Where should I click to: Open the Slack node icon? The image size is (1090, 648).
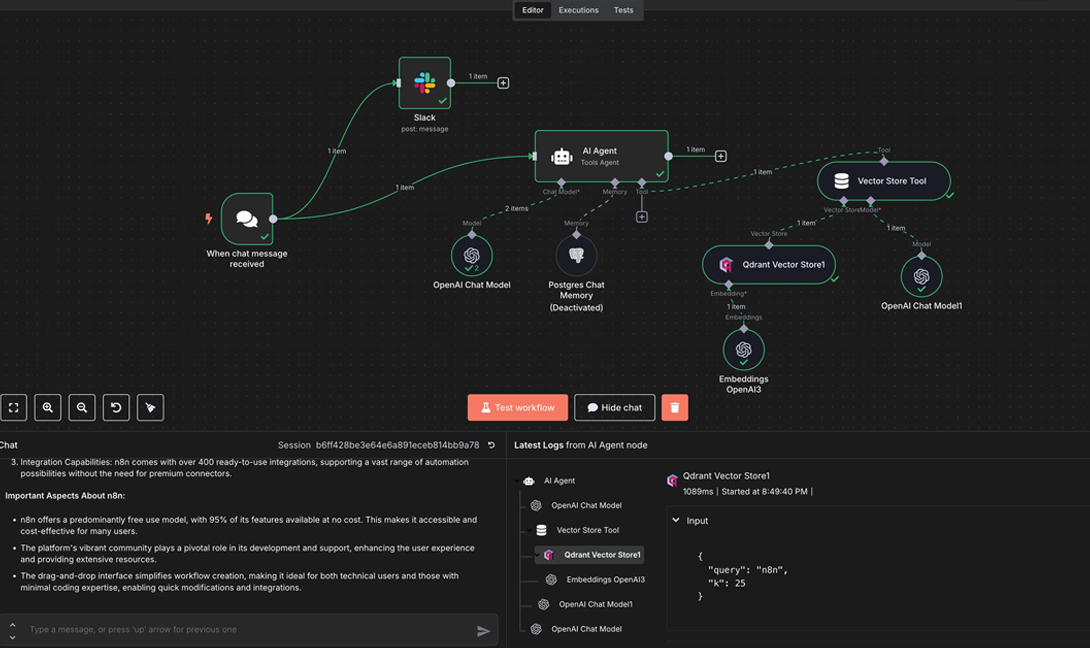425,83
